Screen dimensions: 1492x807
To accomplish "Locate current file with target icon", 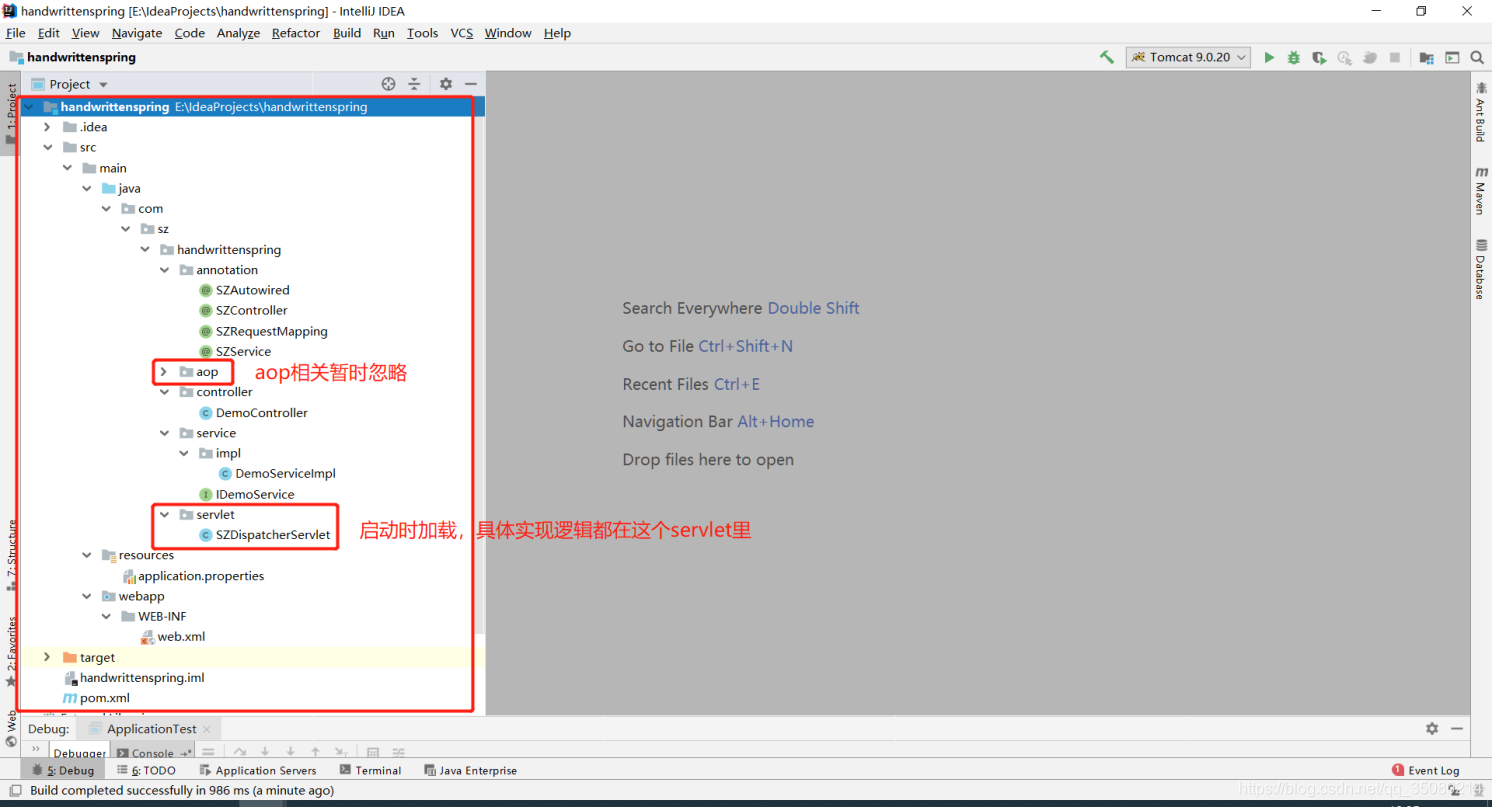I will (389, 84).
